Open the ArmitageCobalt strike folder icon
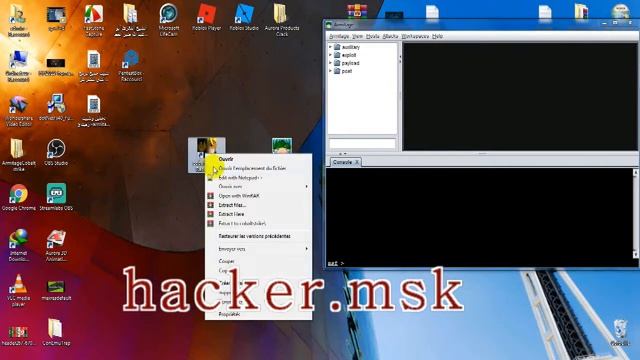This screenshot has width=640, height=360. click(18, 155)
